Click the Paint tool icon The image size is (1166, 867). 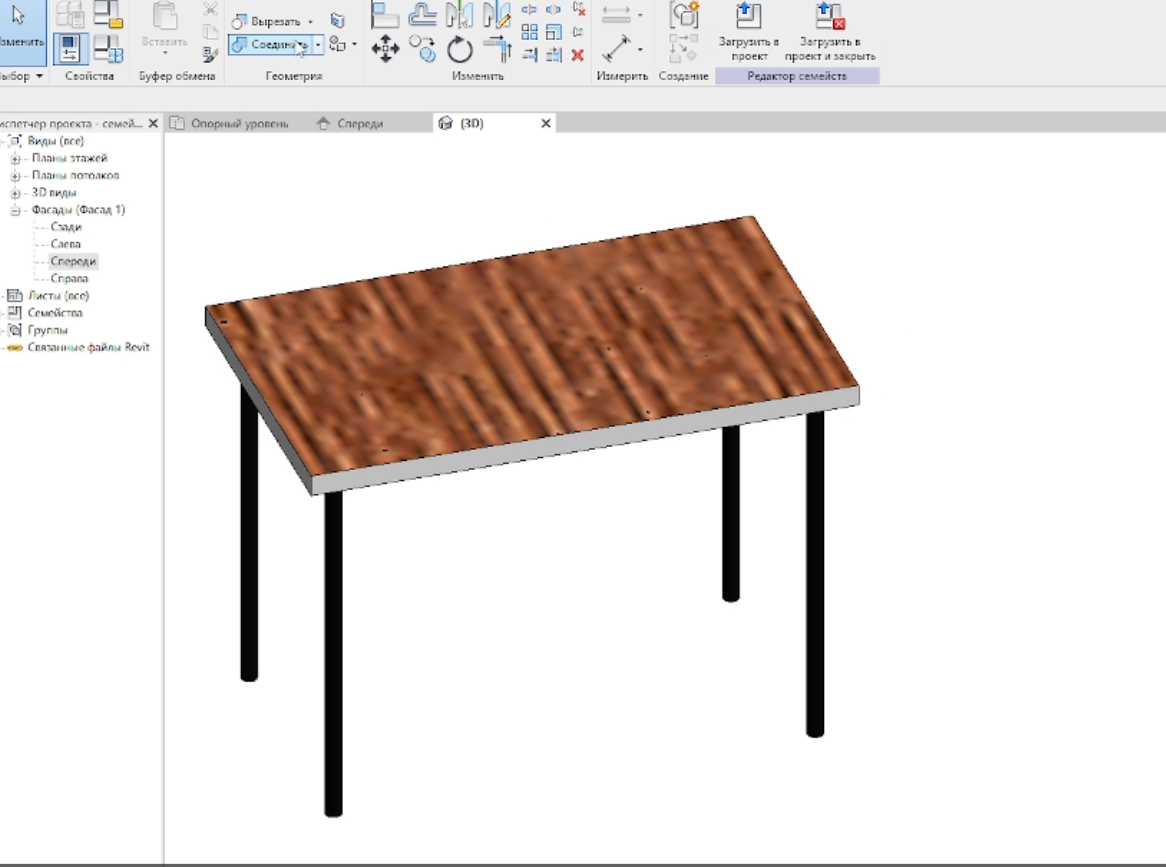338,20
